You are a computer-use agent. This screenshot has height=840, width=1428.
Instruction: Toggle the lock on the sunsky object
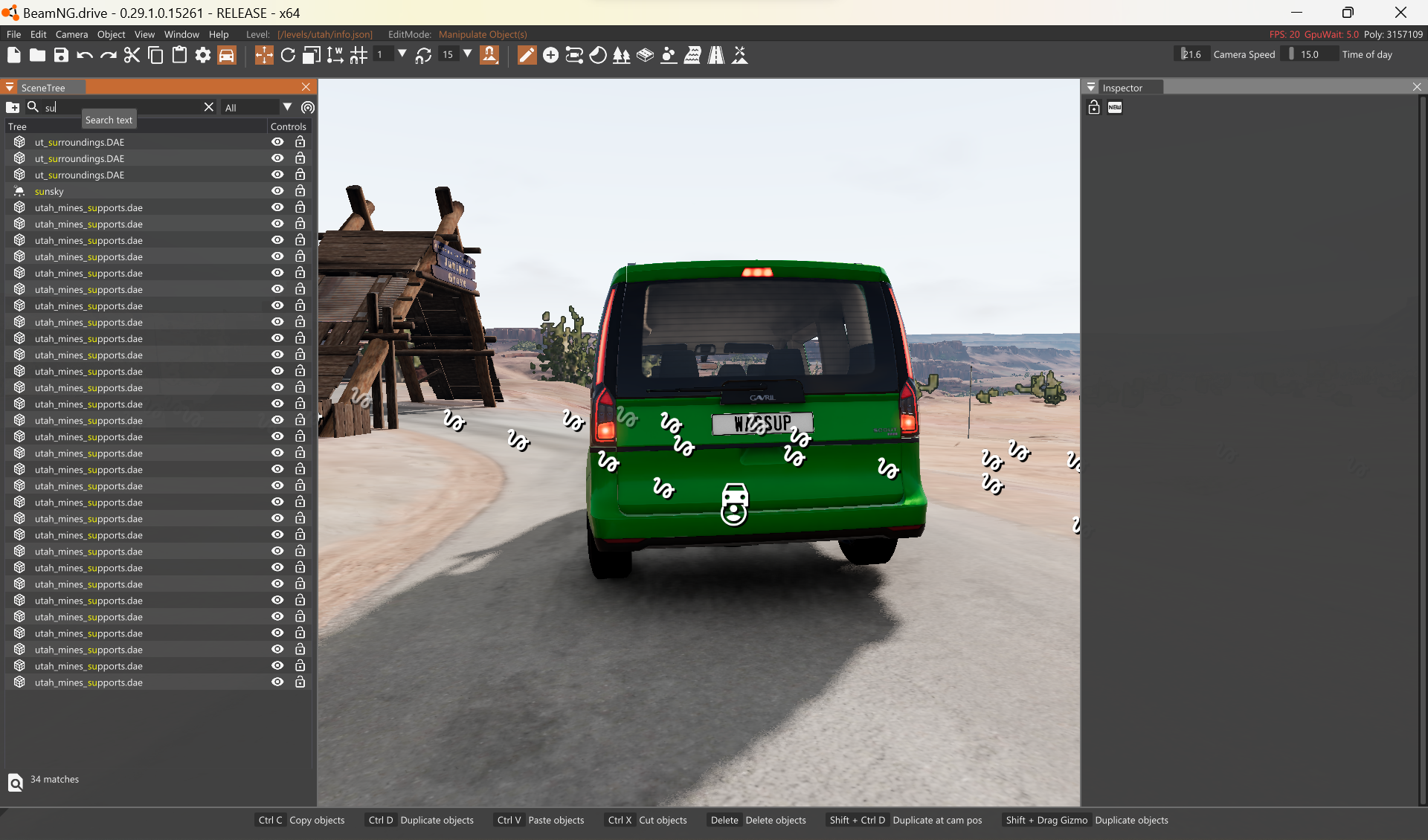tap(300, 191)
